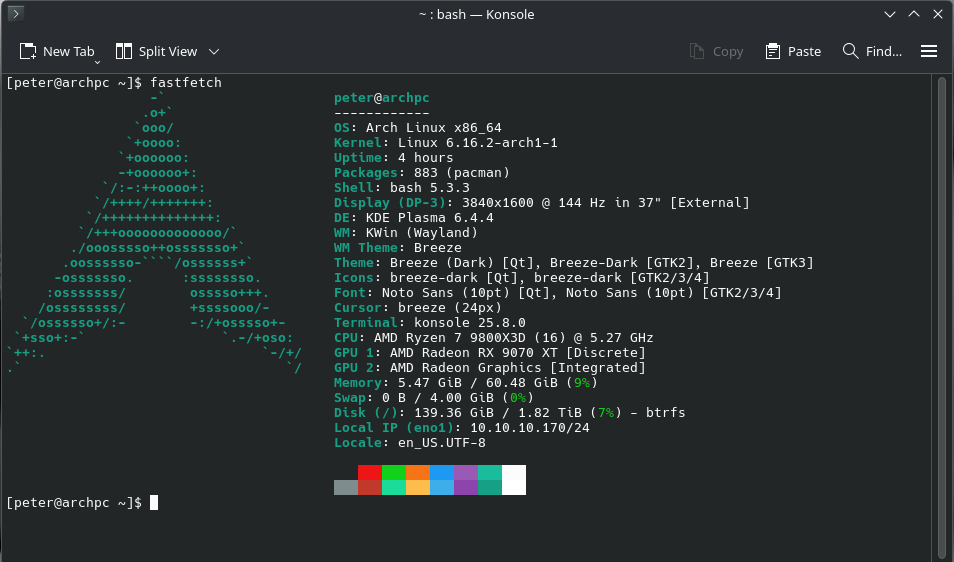Click the bright red swatch in top row
Image resolution: width=954 pixels, height=562 pixels.
(x=370, y=472)
